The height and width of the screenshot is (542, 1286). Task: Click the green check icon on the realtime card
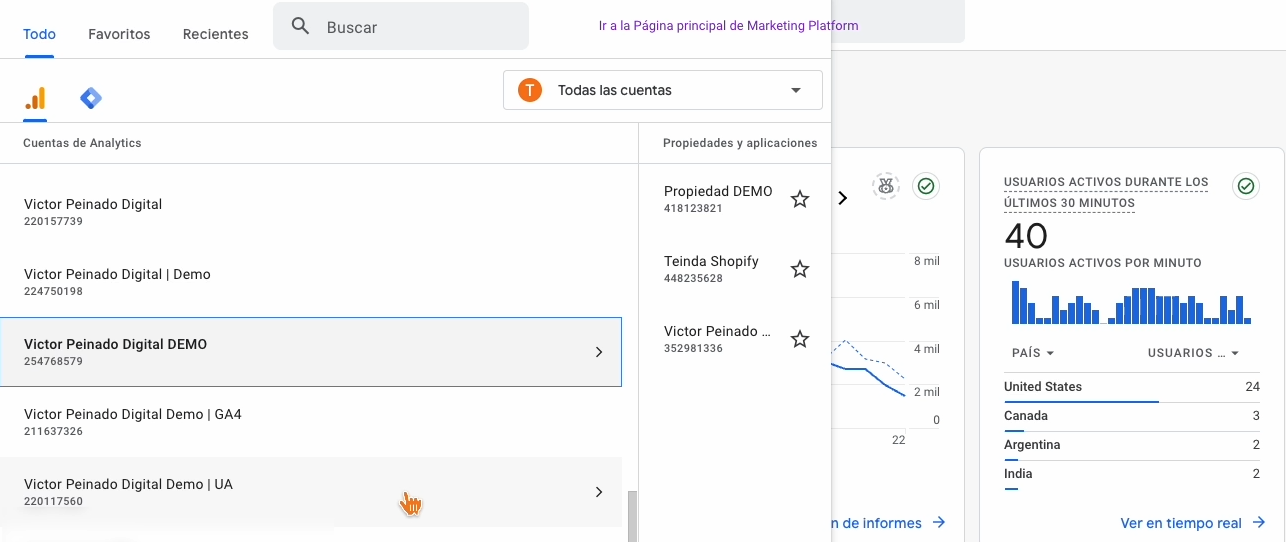(1245, 186)
